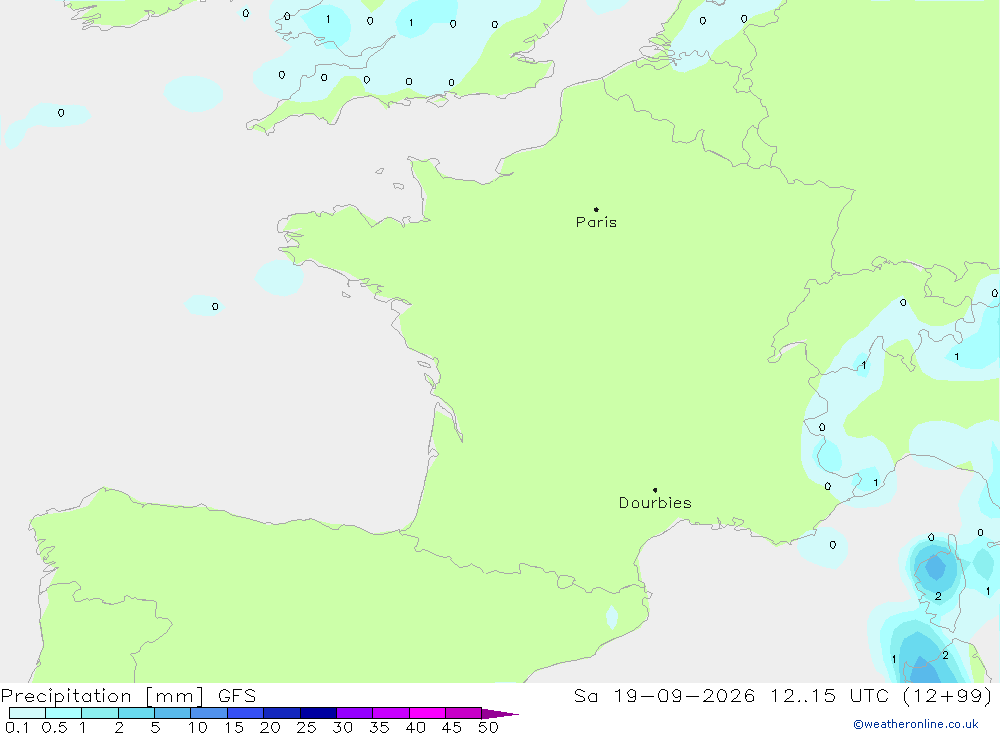Image resolution: width=1000 pixels, height=733 pixels.
Task: Select the 25 mm dark navy legend swatch
Action: tap(318, 713)
